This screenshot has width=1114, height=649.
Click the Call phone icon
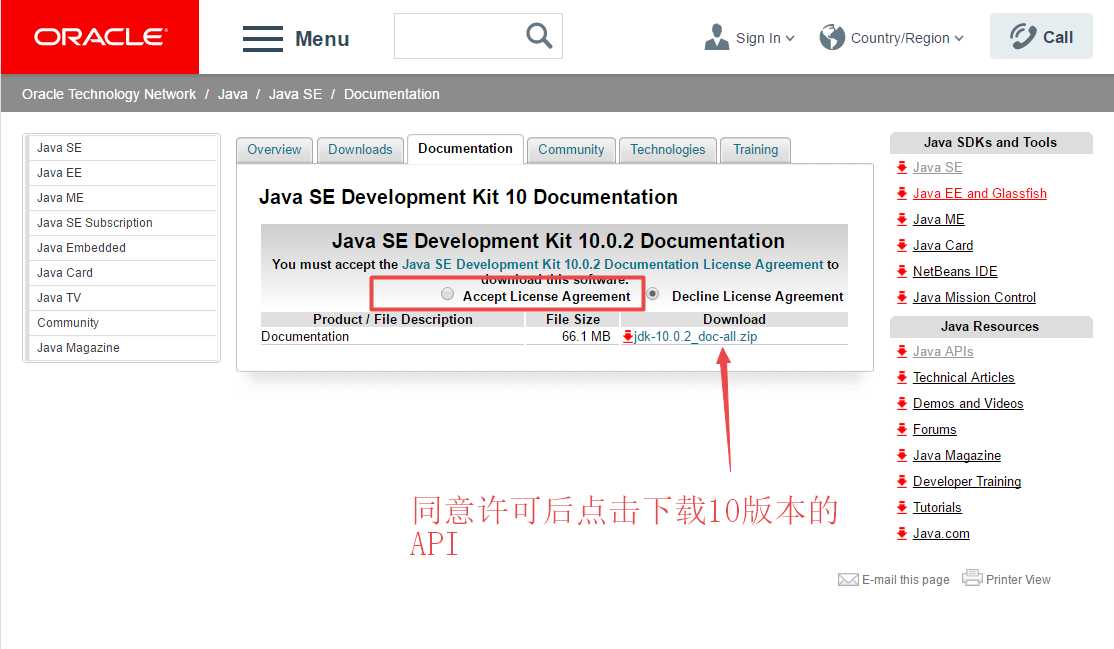click(x=1023, y=36)
